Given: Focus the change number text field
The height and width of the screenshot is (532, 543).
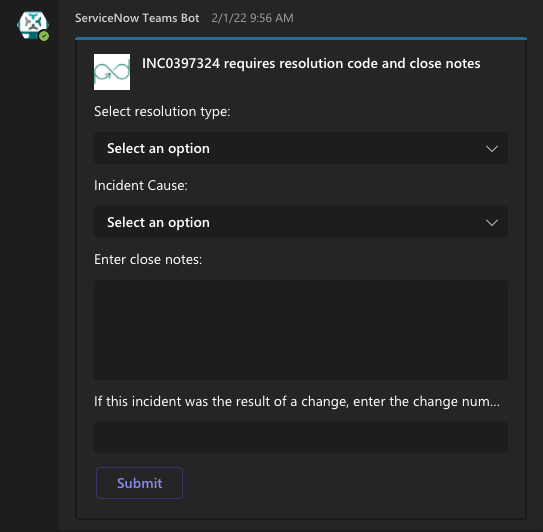Looking at the screenshot, I should tap(301, 437).
